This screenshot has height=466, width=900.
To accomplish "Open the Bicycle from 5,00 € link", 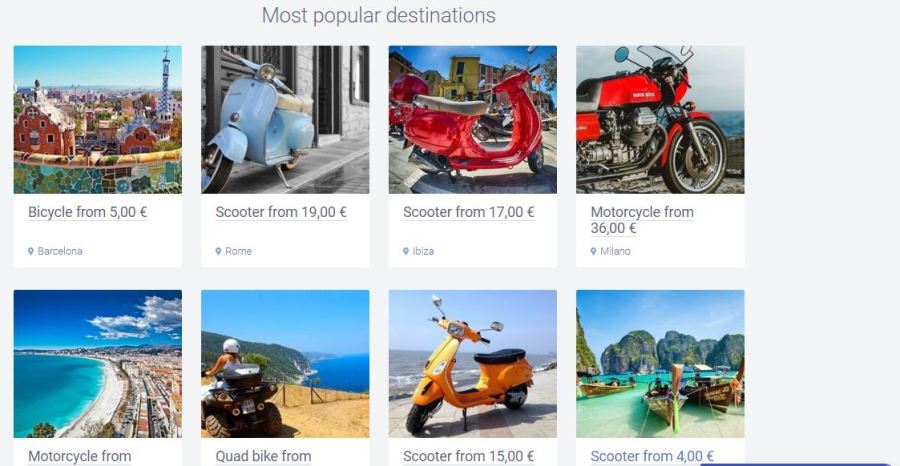I will tap(88, 212).
